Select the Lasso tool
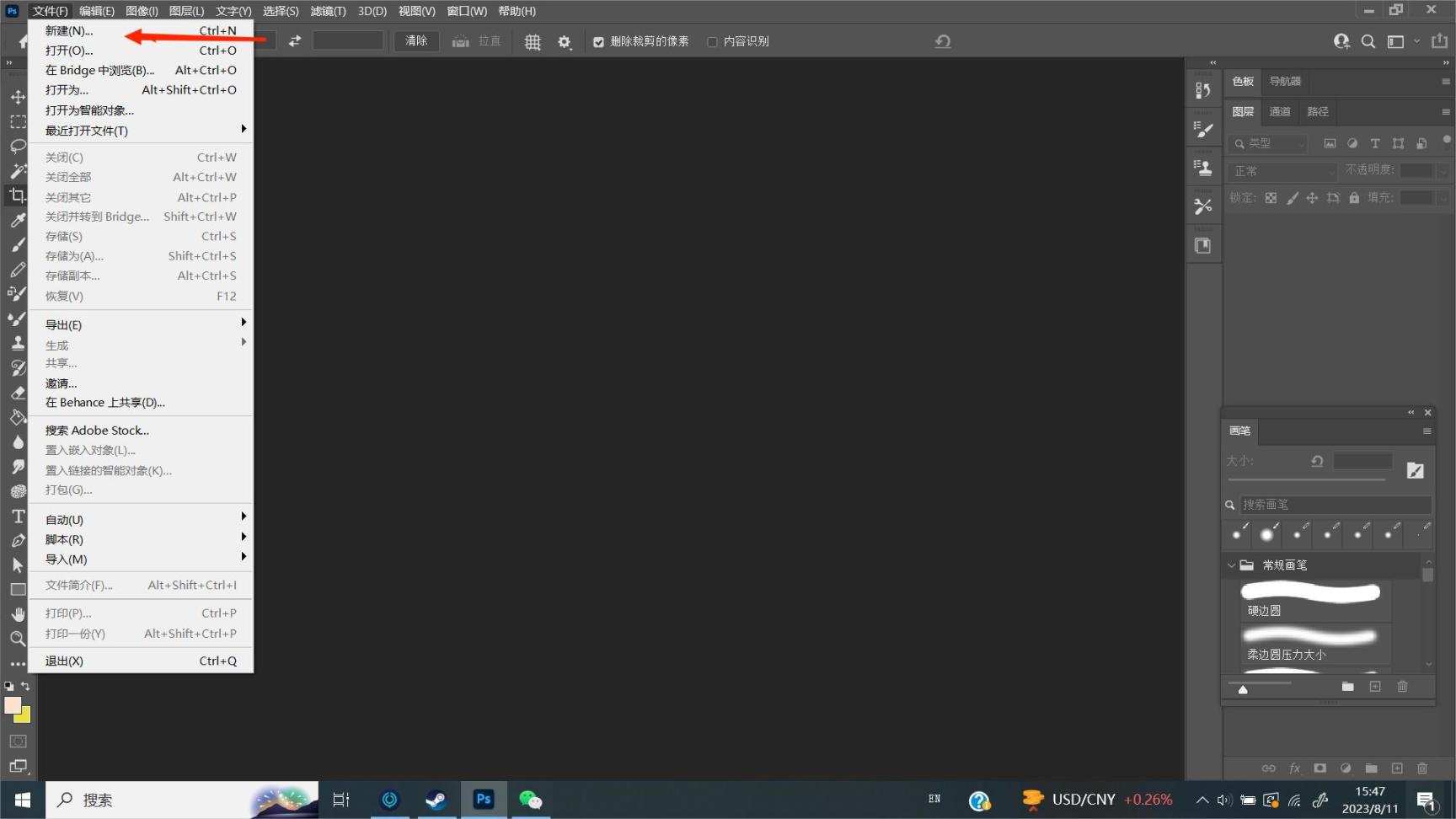The height and width of the screenshot is (819, 1456). coord(18,146)
